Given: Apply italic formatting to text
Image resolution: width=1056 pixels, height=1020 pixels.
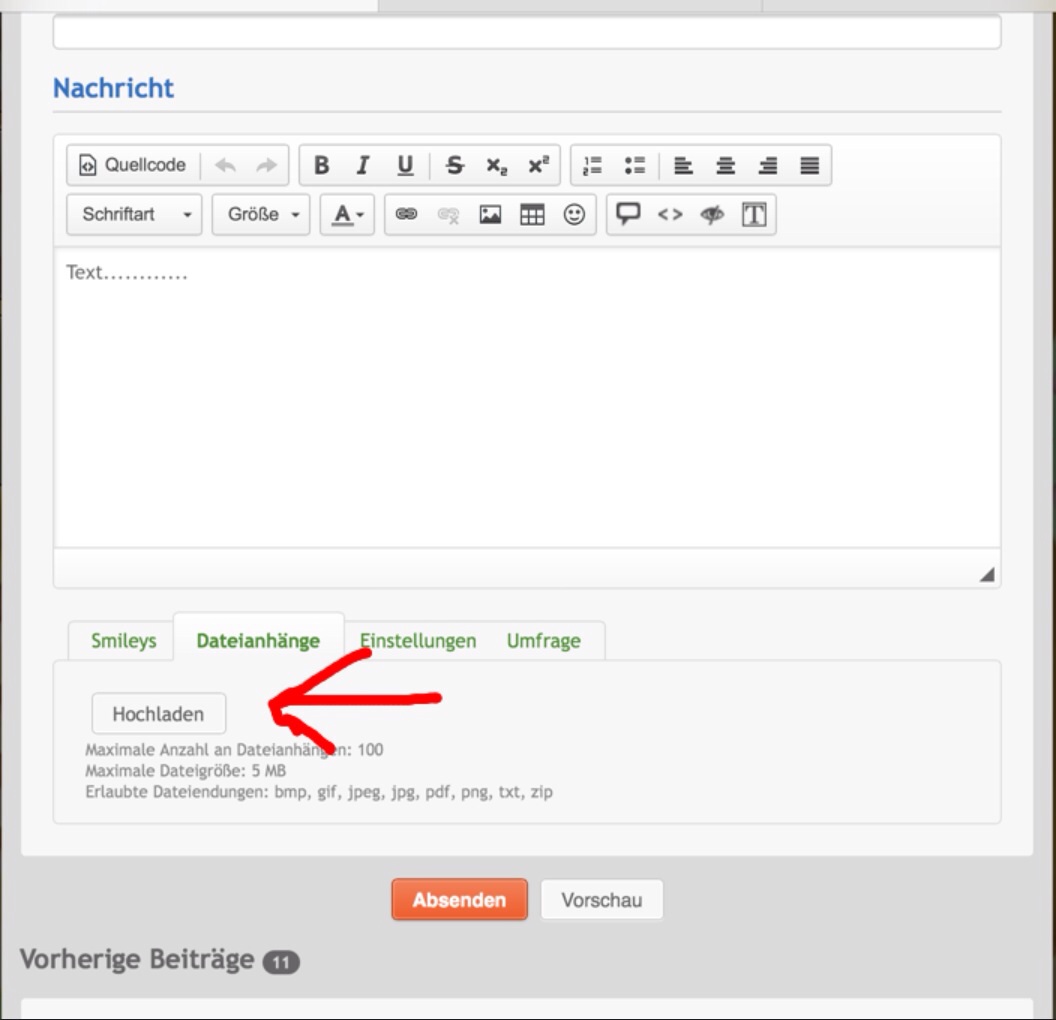Looking at the screenshot, I should pyautogui.click(x=363, y=166).
